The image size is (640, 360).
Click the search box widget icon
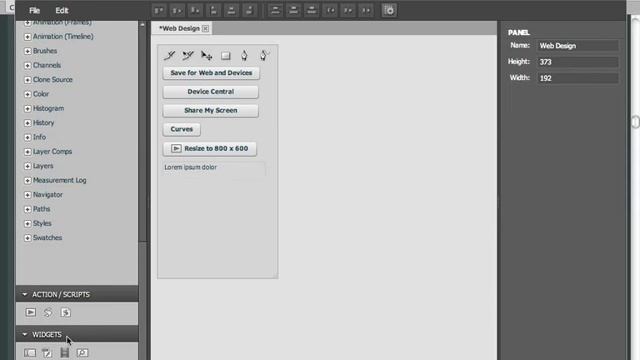(x=82, y=353)
